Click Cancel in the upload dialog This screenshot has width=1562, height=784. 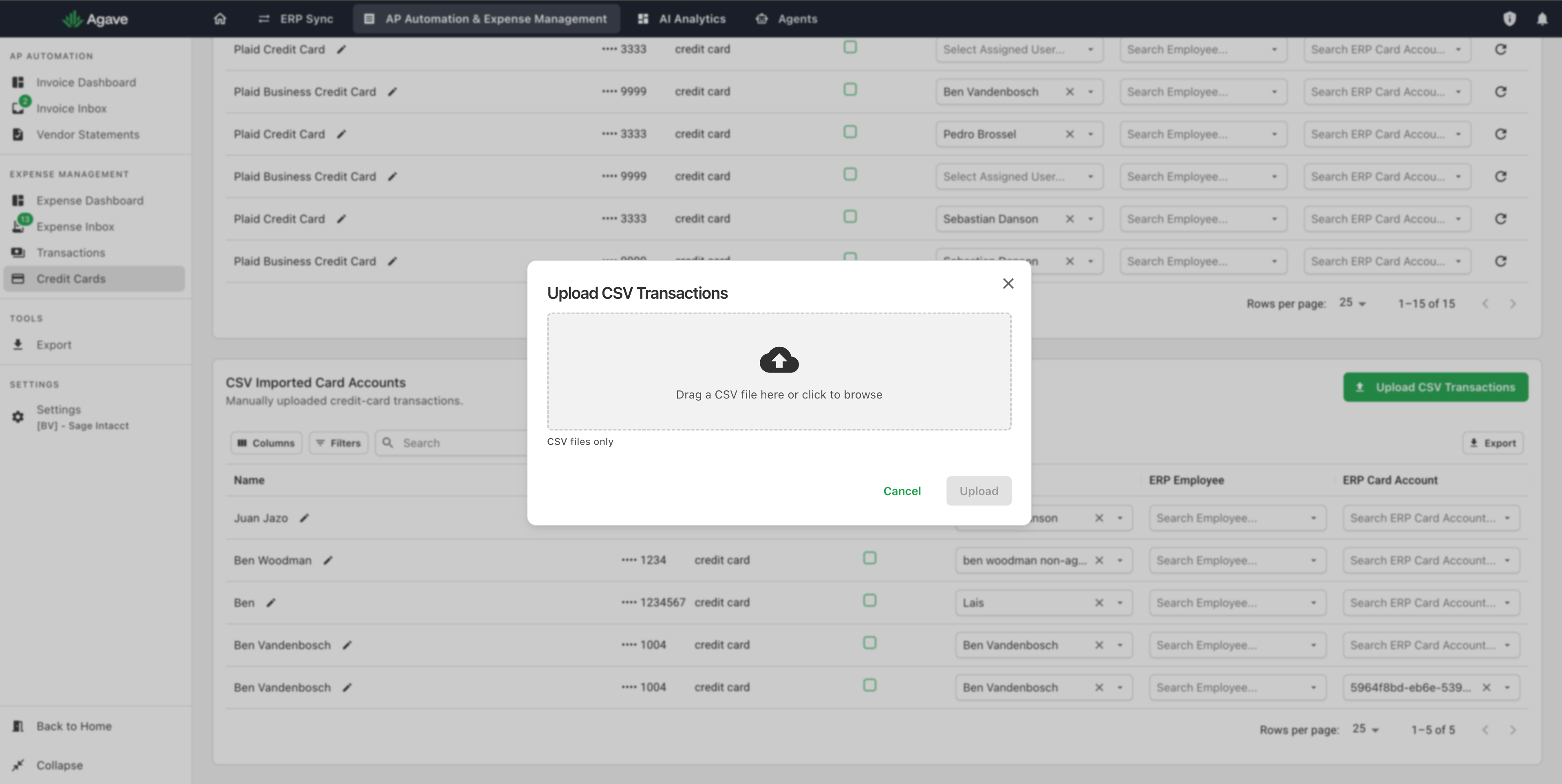pyautogui.click(x=902, y=491)
